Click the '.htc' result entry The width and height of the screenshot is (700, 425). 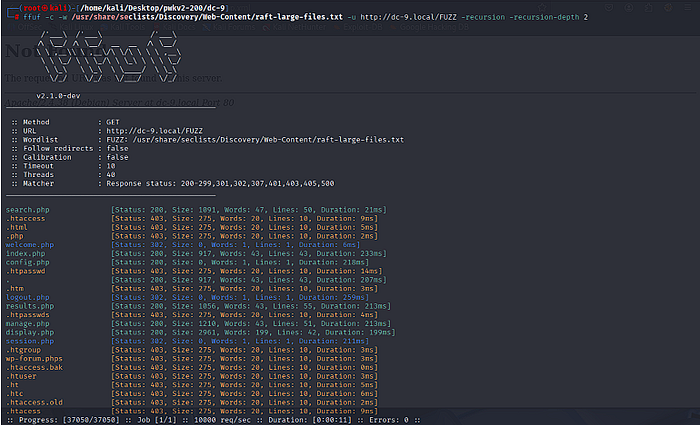click(x=14, y=394)
